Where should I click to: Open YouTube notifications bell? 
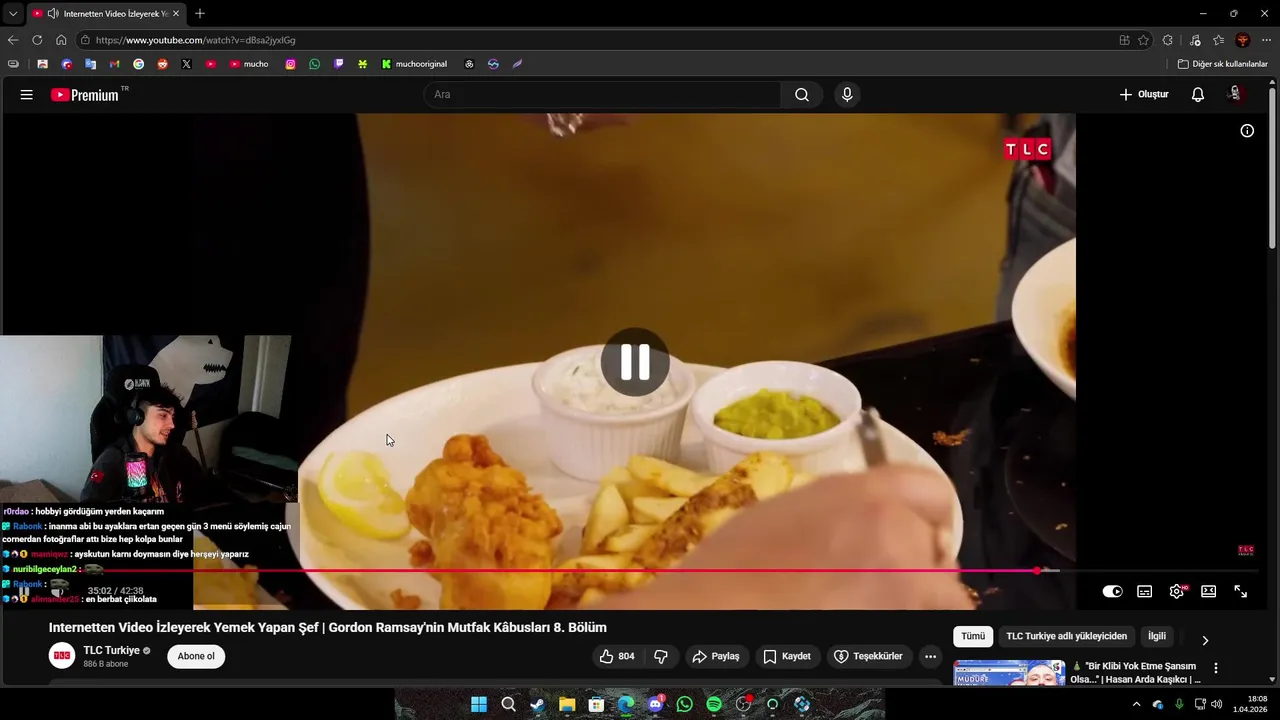[1197, 95]
